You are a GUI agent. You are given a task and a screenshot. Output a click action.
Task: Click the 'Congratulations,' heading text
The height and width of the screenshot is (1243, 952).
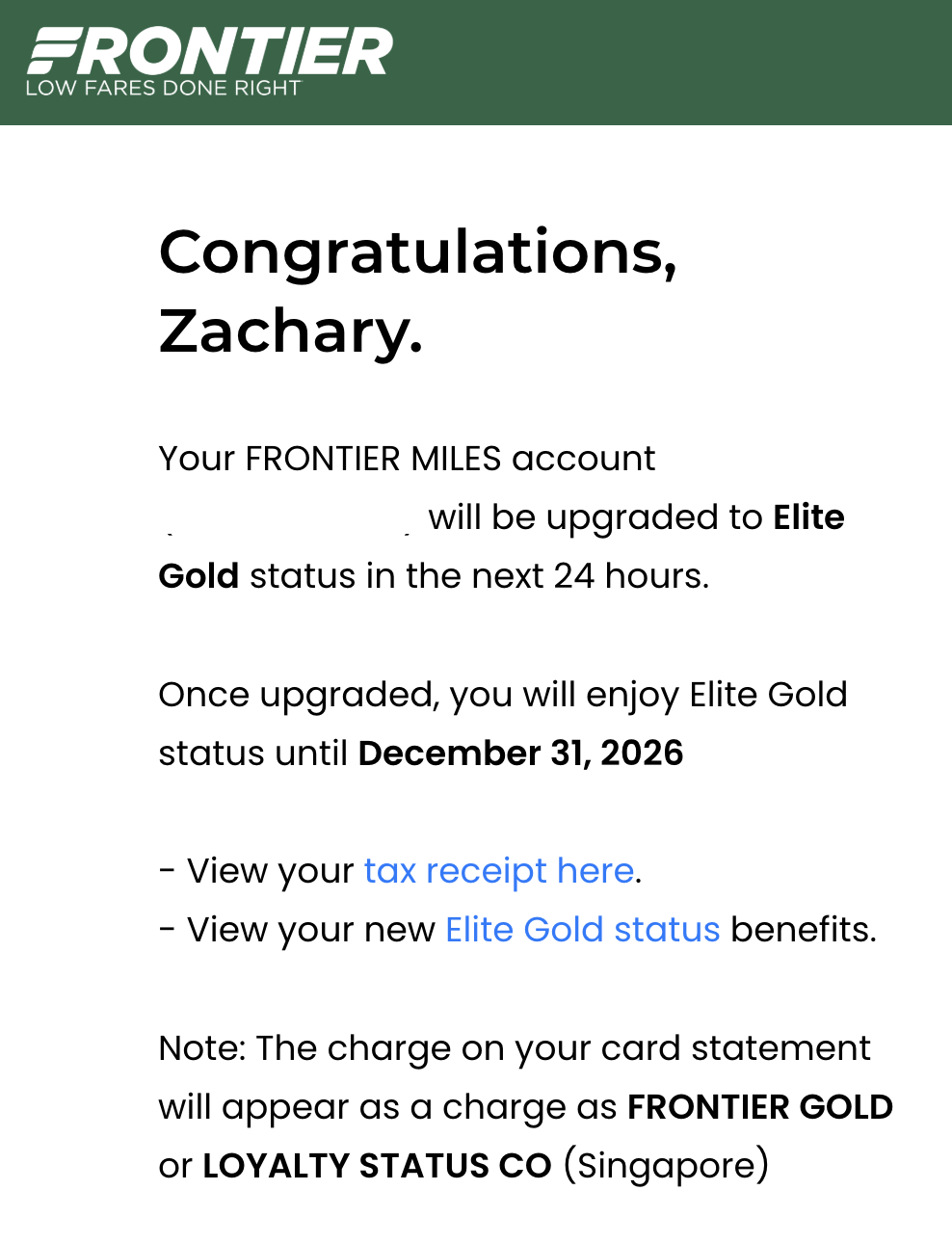pyautogui.click(x=417, y=252)
